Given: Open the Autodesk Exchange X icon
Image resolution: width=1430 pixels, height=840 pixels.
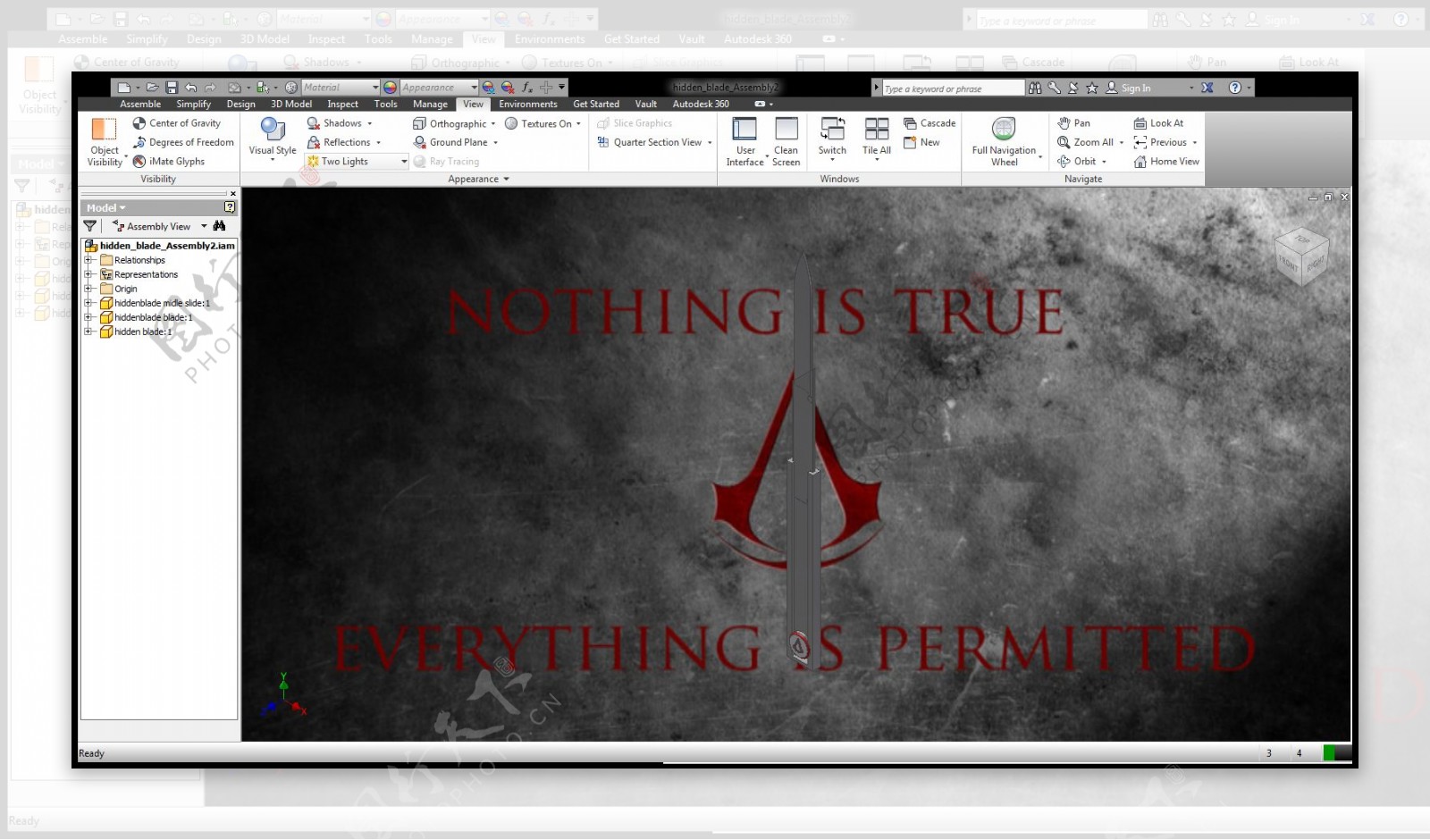Looking at the screenshot, I should [x=1207, y=88].
